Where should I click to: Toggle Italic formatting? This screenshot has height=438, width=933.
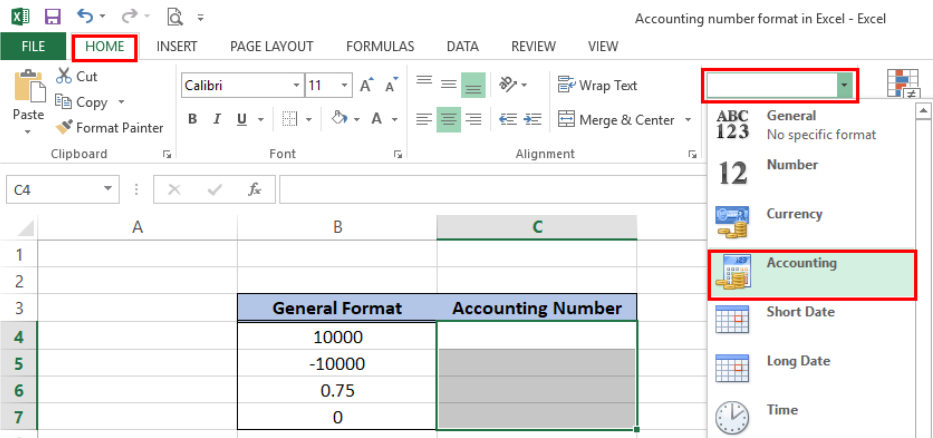217,119
